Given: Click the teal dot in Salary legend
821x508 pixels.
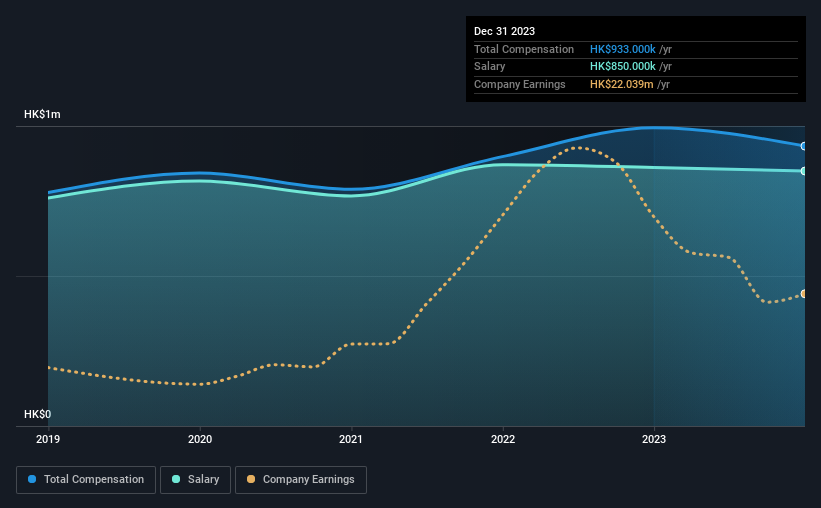Looking at the screenshot, I should point(176,479).
